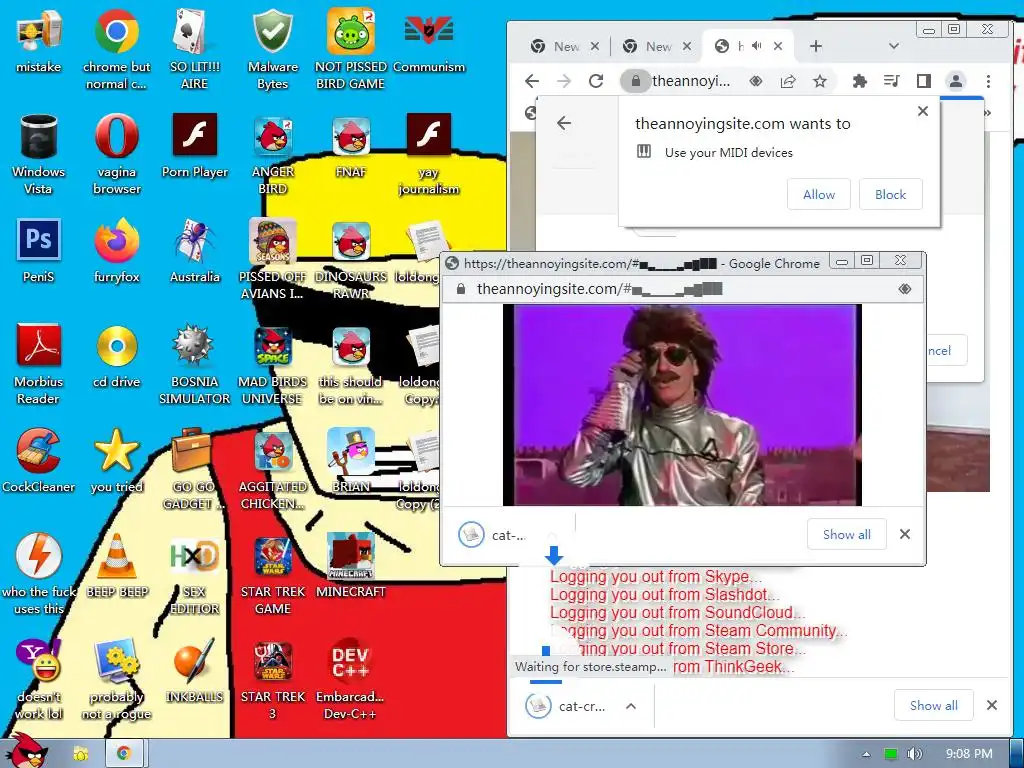Click Show all in popup download bar
1024x768 pixels.
click(847, 535)
